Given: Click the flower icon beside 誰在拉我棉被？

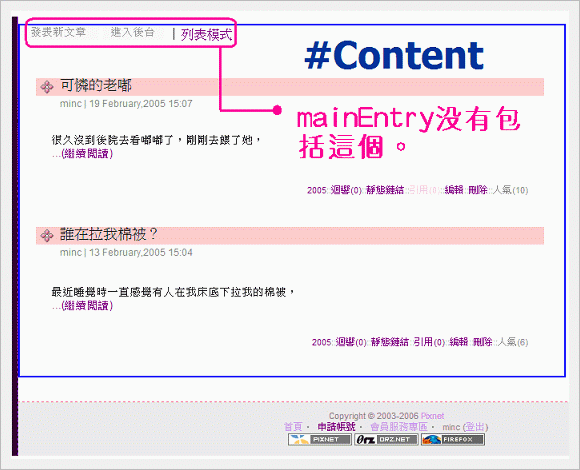Looking at the screenshot, I should [47, 236].
